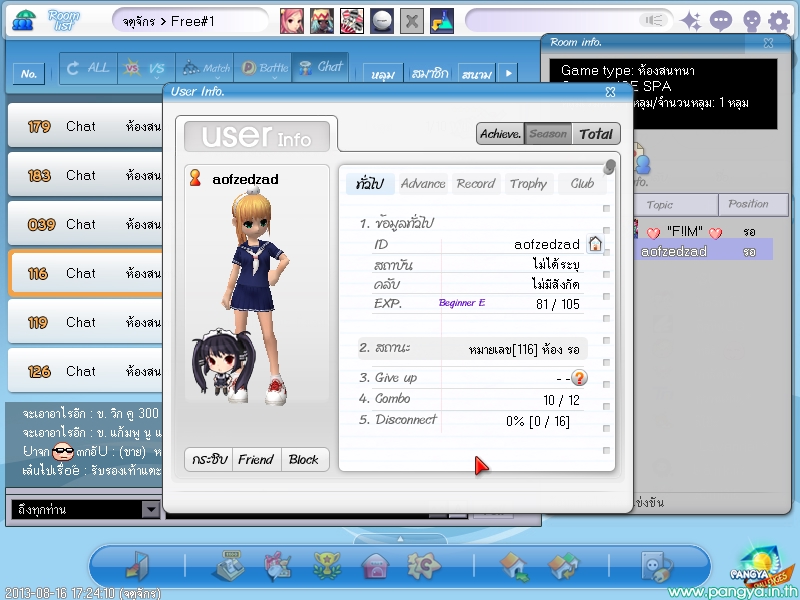The width and height of the screenshot is (800, 600).
Task: Filter rooms by Match mode
Action: point(205,68)
